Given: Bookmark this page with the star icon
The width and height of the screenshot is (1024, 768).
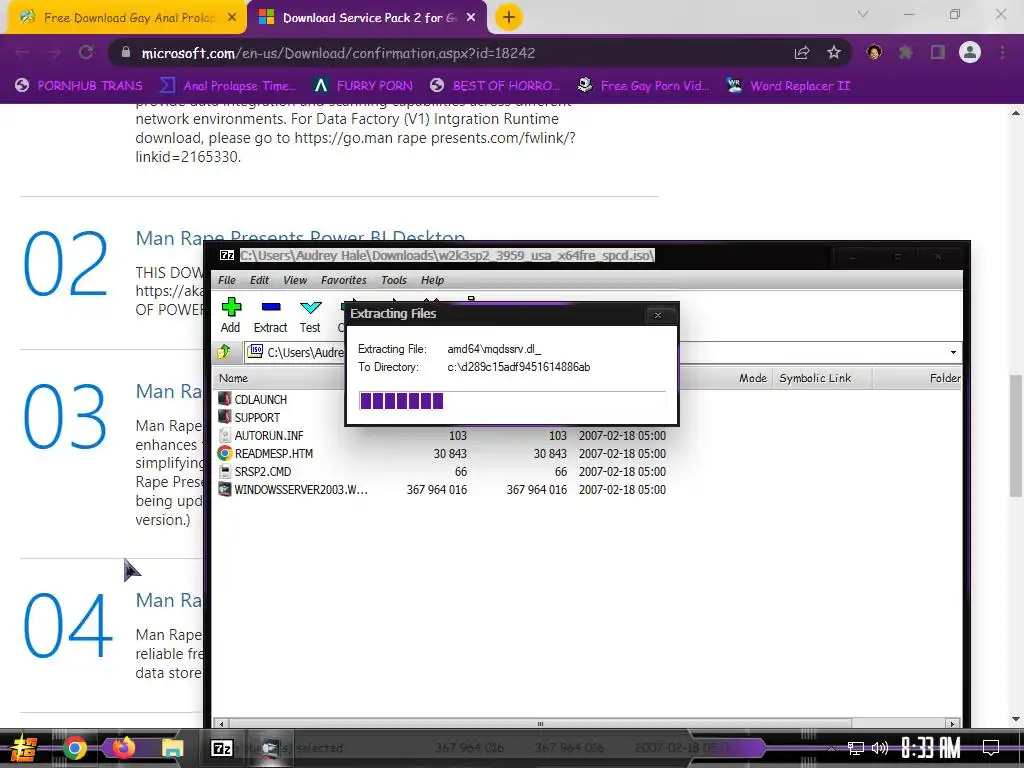Looking at the screenshot, I should pos(834,53).
